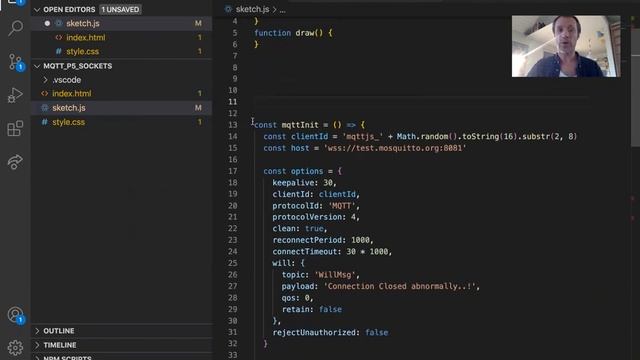Click the breadcrumb ellipsis after sketch.js
The width and height of the screenshot is (640, 360).
click(x=282, y=10)
